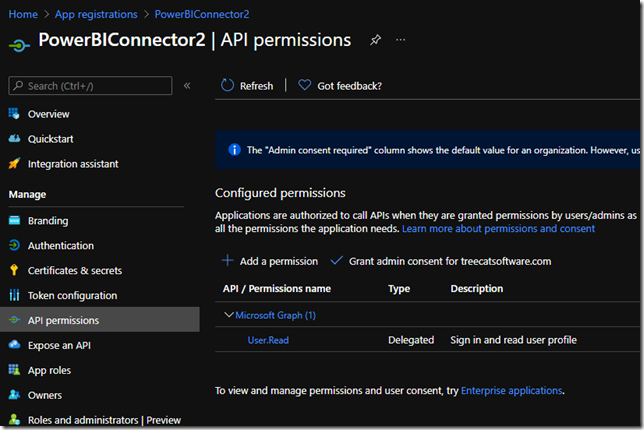The image size is (644, 430).
Task: Open the User.Read permission
Action: [268, 340]
